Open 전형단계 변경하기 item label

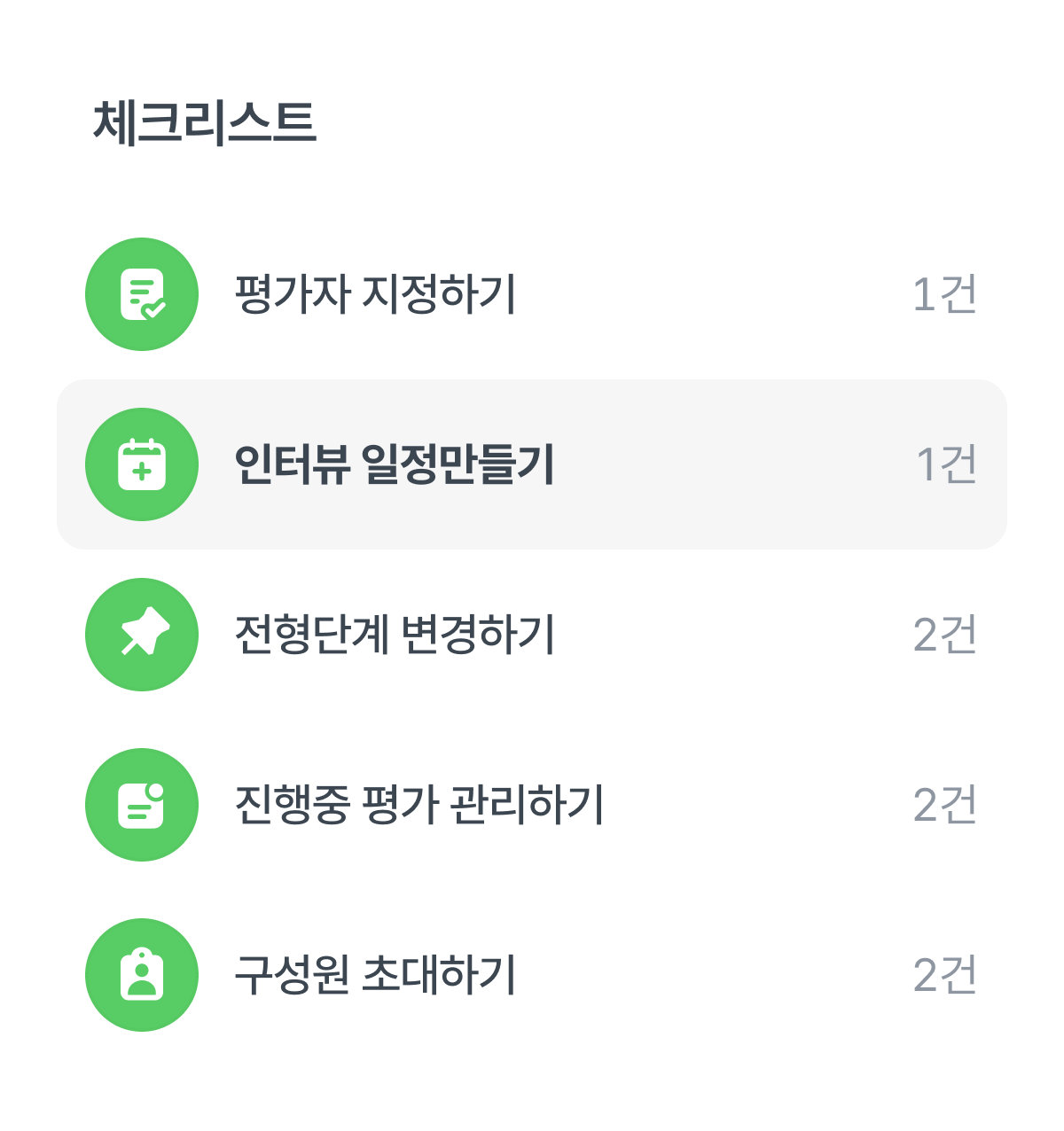pos(394,635)
